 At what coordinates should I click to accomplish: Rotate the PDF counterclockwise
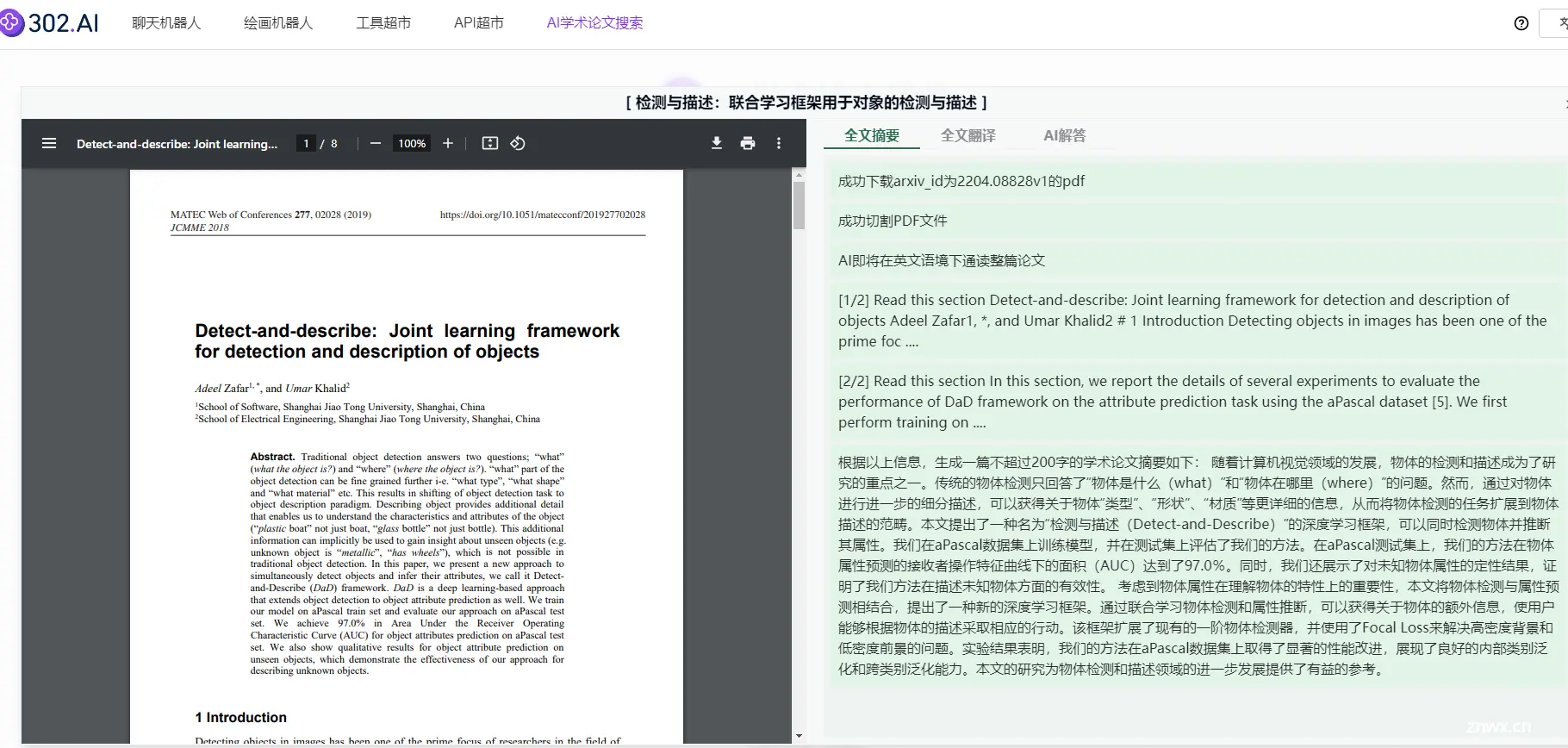518,143
